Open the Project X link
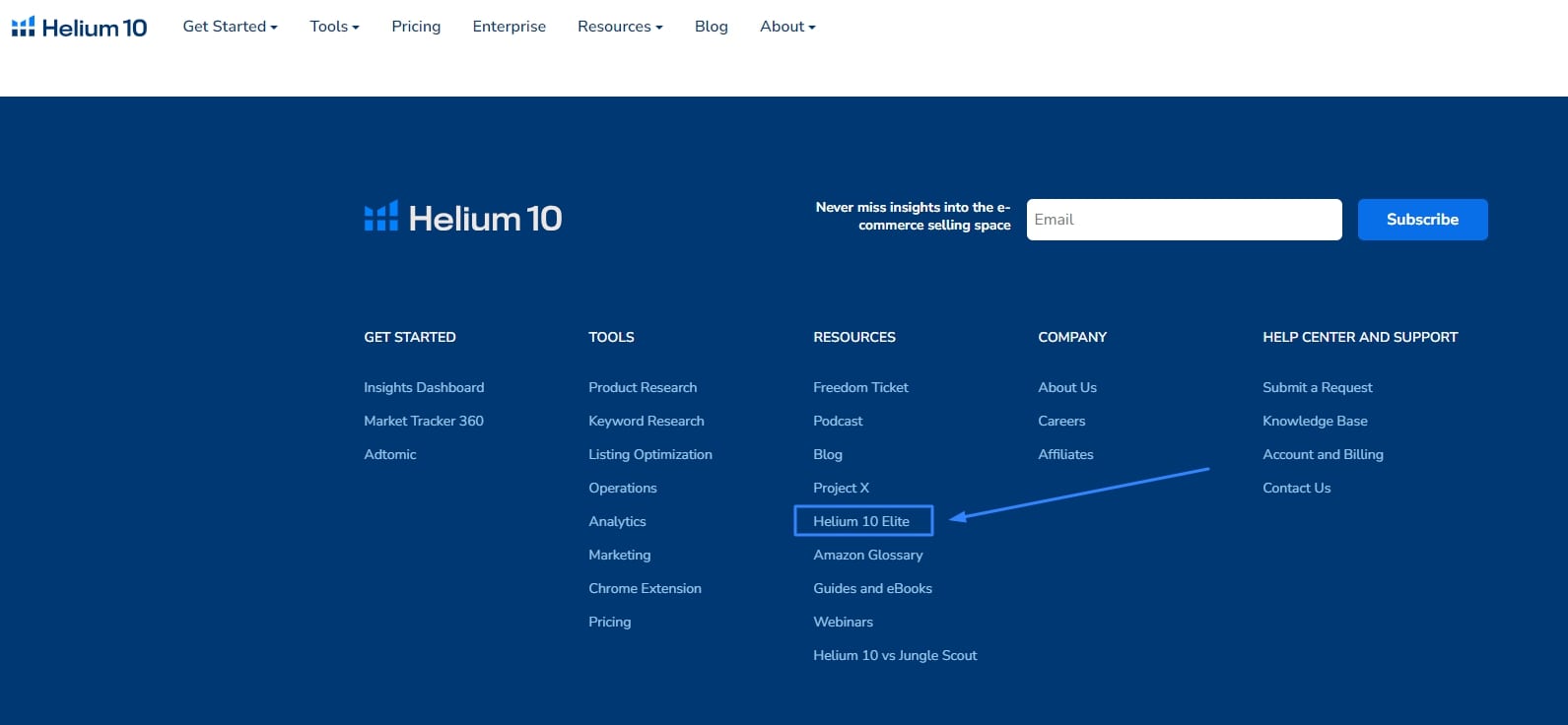Viewport: 1568px width, 725px height. tap(841, 488)
